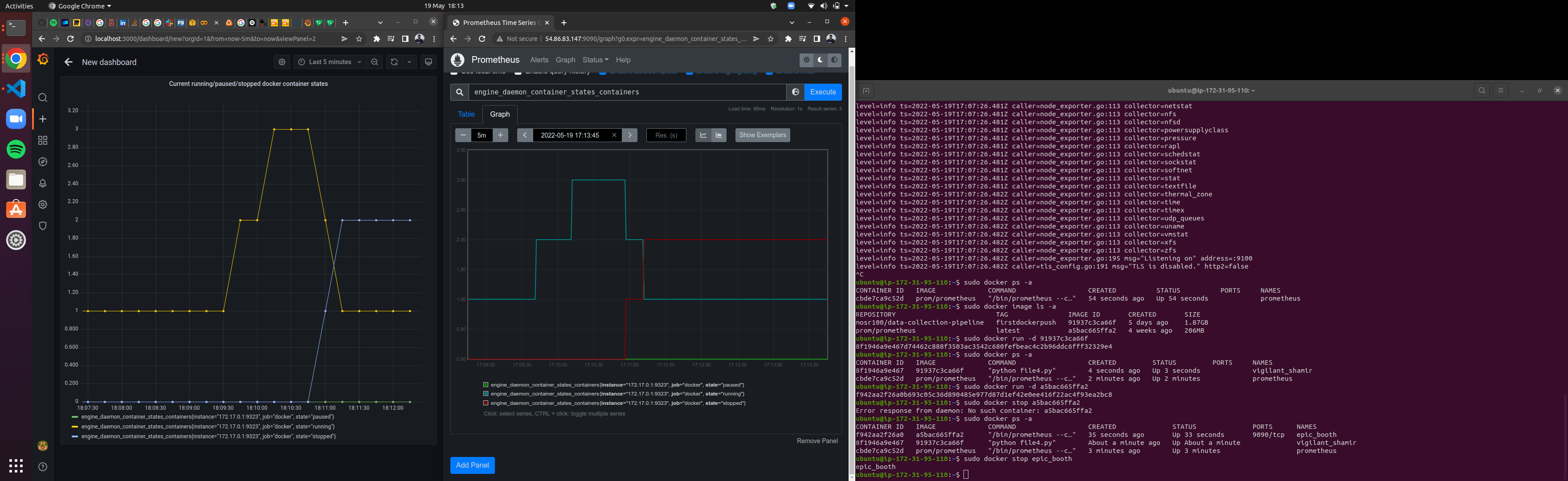This screenshot has width=1568, height=481.
Task: Open Prometheus settings gear in header
Action: 807,60
